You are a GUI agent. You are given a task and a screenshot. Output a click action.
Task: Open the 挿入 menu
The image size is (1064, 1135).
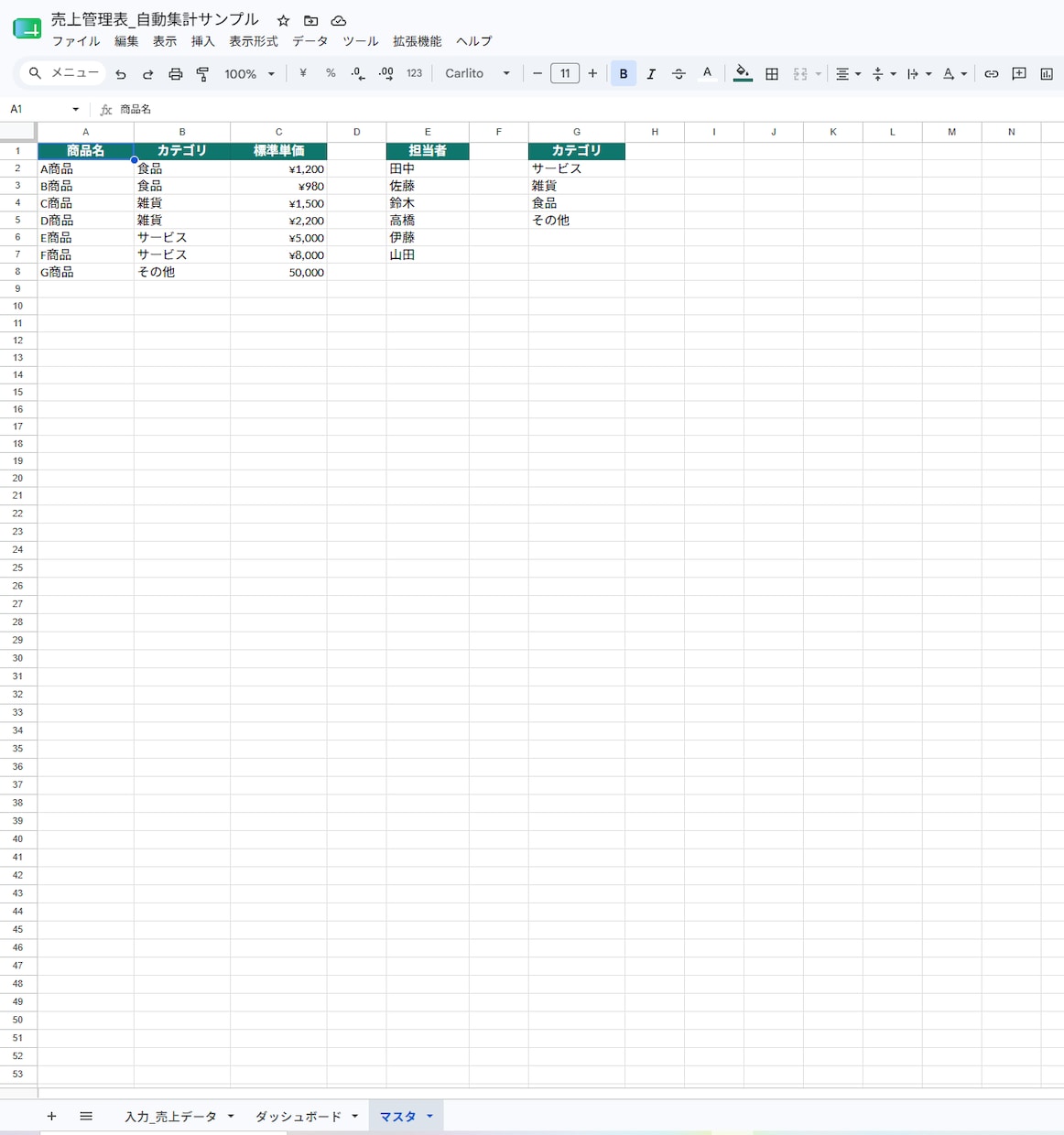pos(203,41)
